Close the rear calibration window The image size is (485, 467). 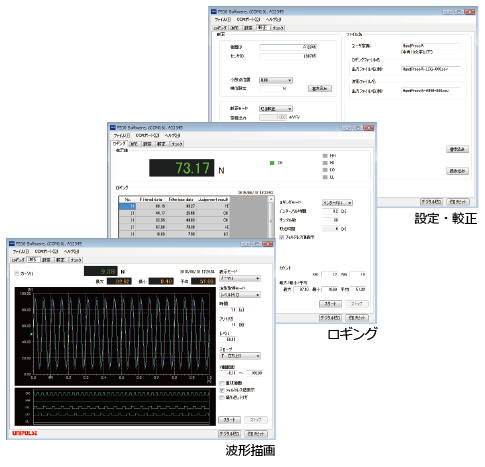click(470, 12)
